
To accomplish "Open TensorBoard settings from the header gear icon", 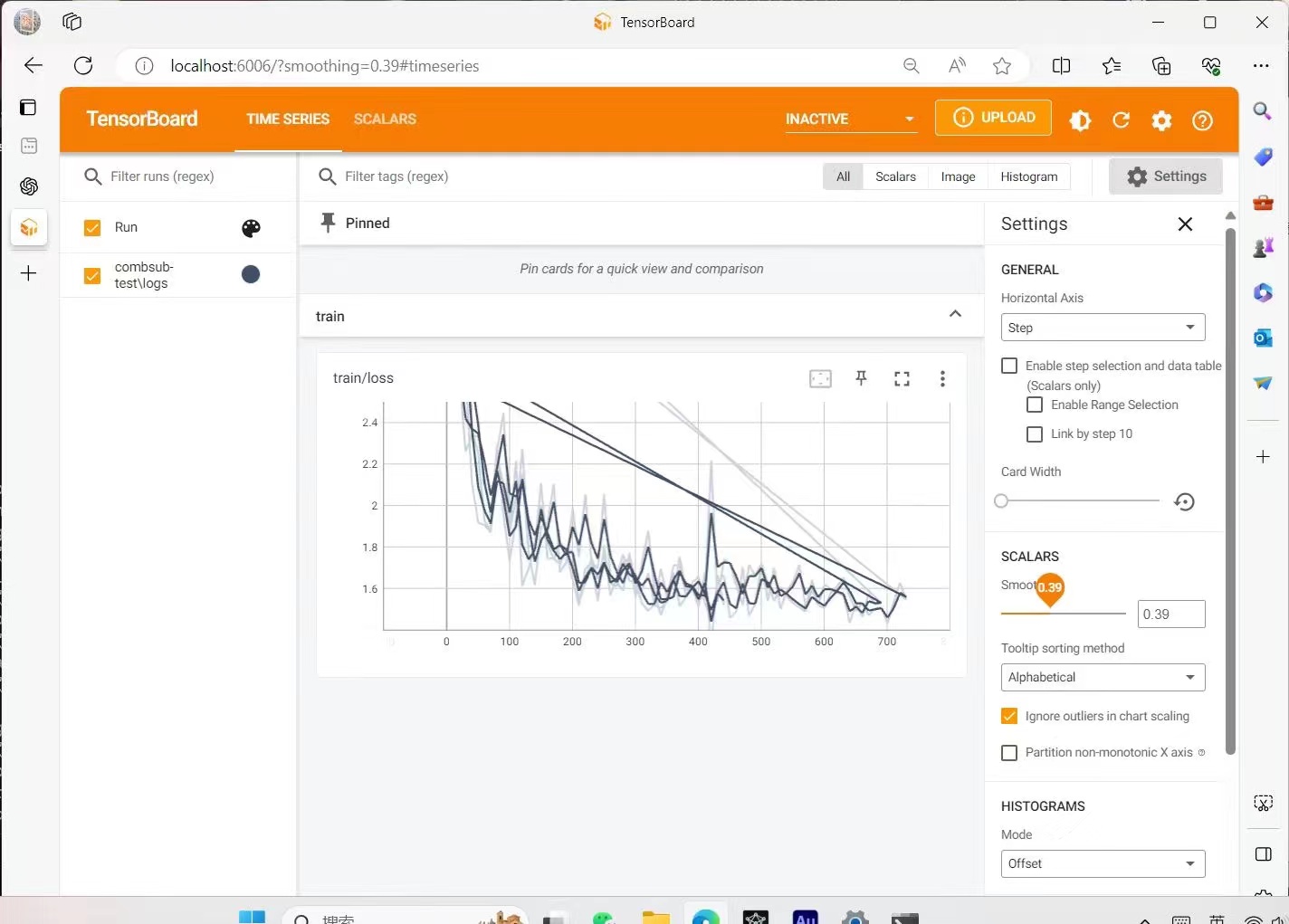I will pos(1161,120).
